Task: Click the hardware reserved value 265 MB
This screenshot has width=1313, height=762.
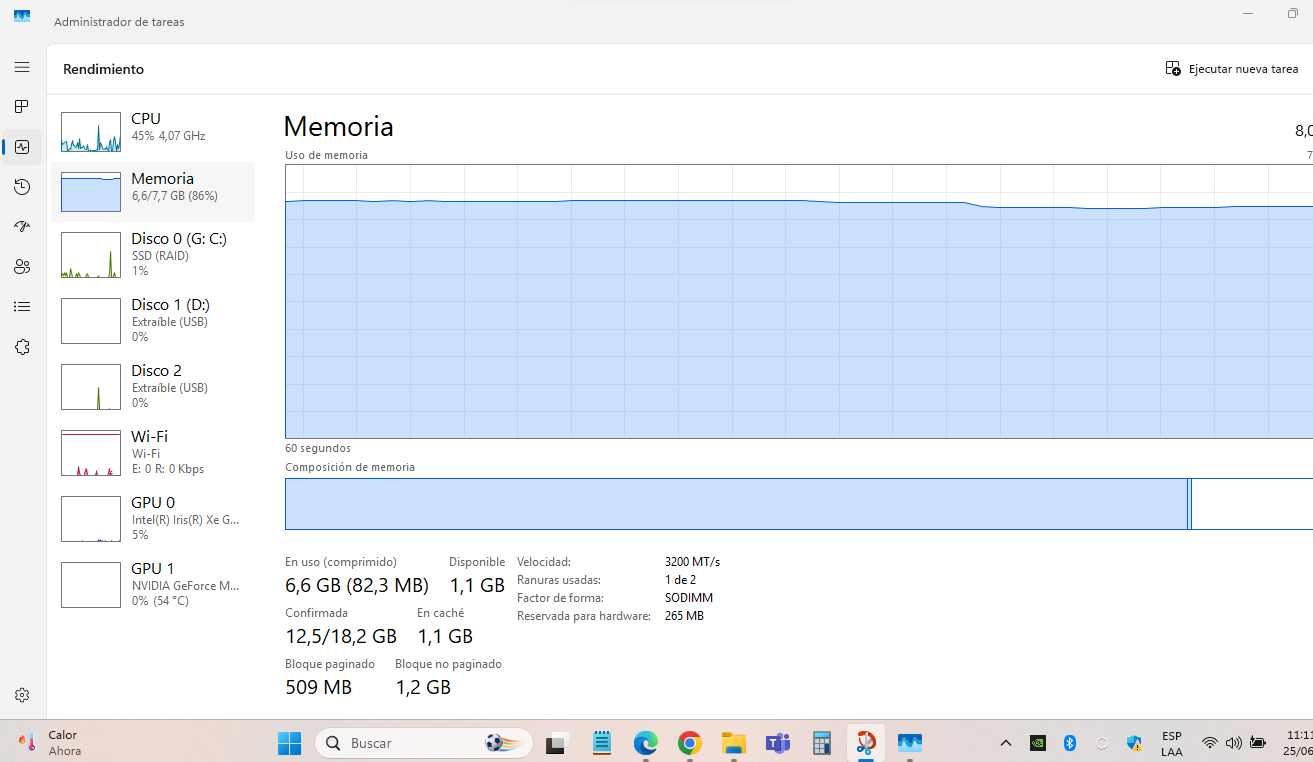Action: point(684,616)
